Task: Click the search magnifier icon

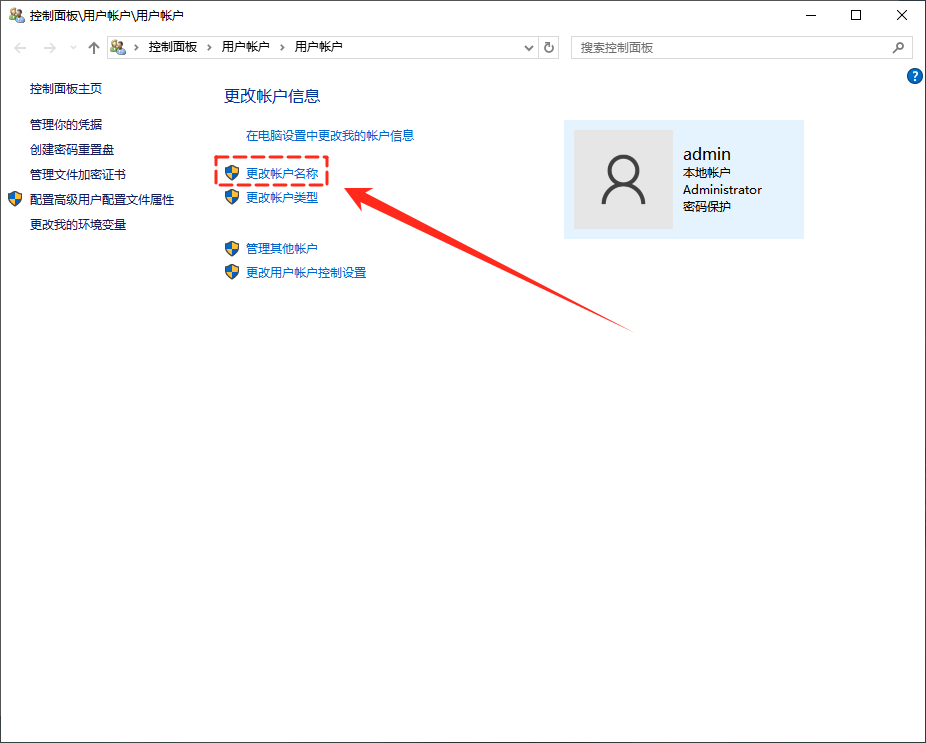Action: point(898,47)
